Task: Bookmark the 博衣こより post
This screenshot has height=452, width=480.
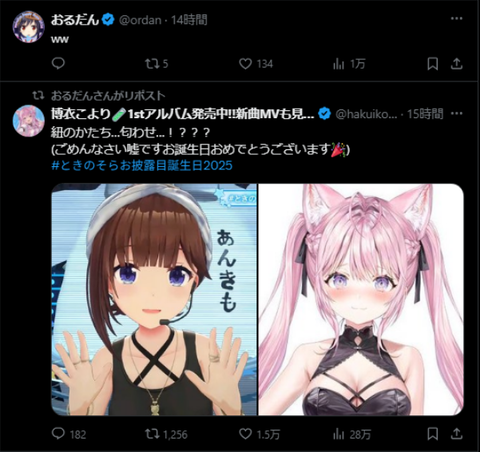Action: (432, 434)
